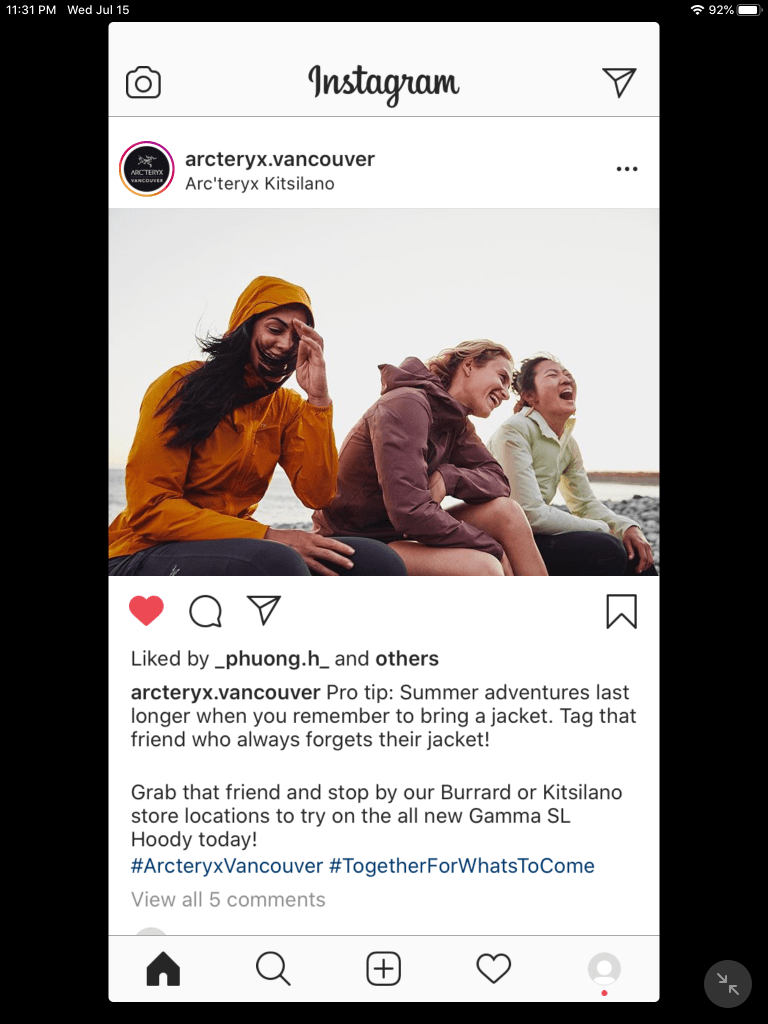Open _phuong.h_ profile from likes
Viewport: 768px width, 1024px height.
[272, 658]
